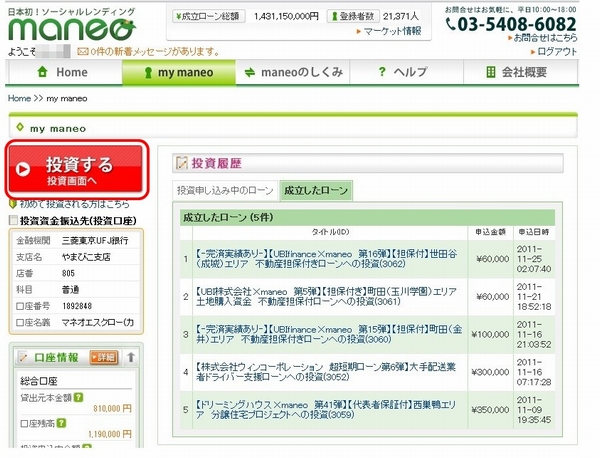
Task: Click the red 投資する button
Action: [77, 170]
